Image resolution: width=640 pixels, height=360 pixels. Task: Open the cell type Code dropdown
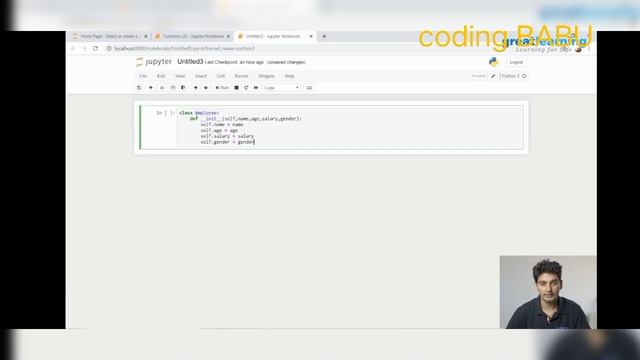coord(281,88)
